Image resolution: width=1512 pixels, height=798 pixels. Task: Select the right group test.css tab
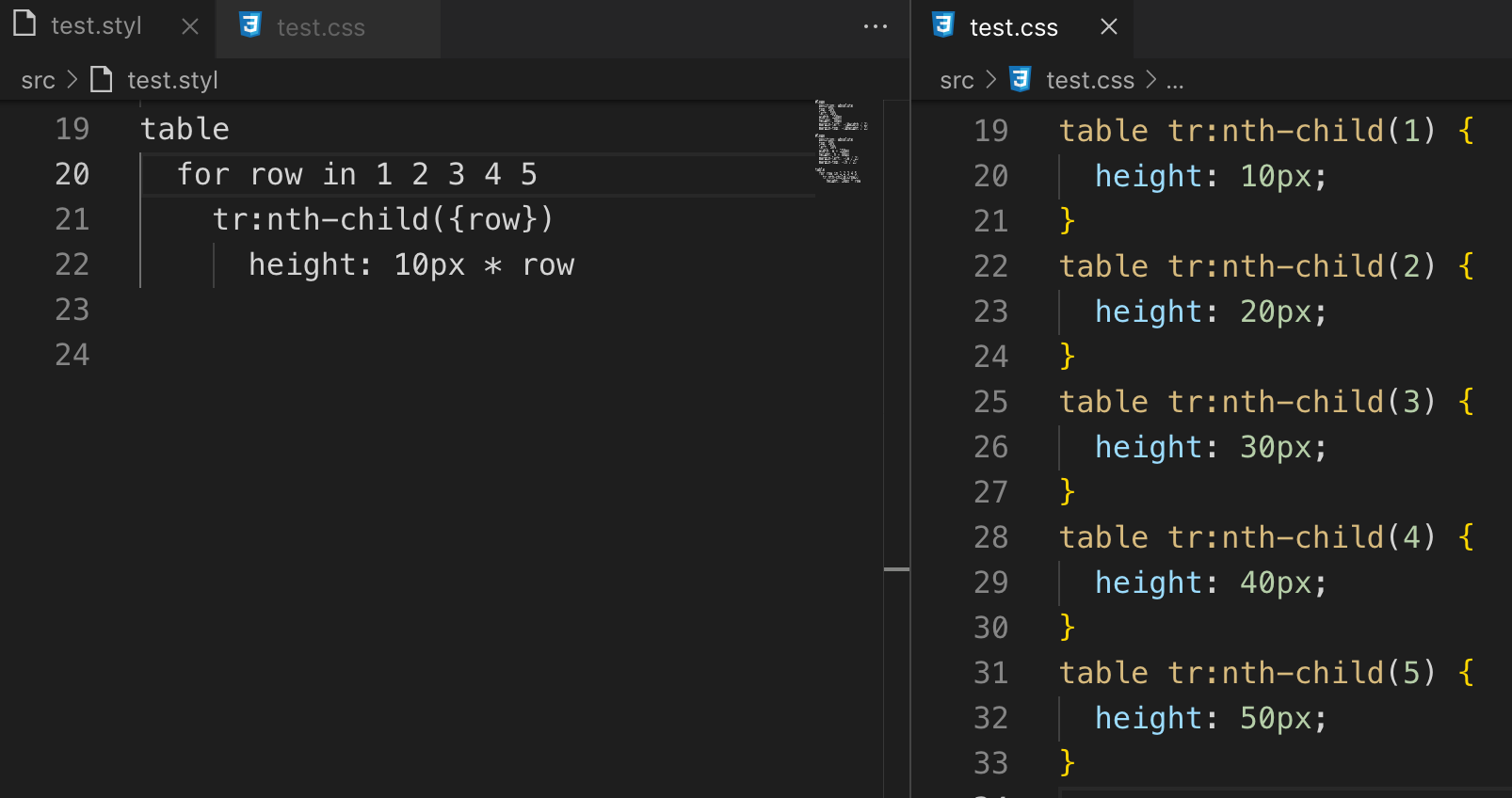[1013, 28]
